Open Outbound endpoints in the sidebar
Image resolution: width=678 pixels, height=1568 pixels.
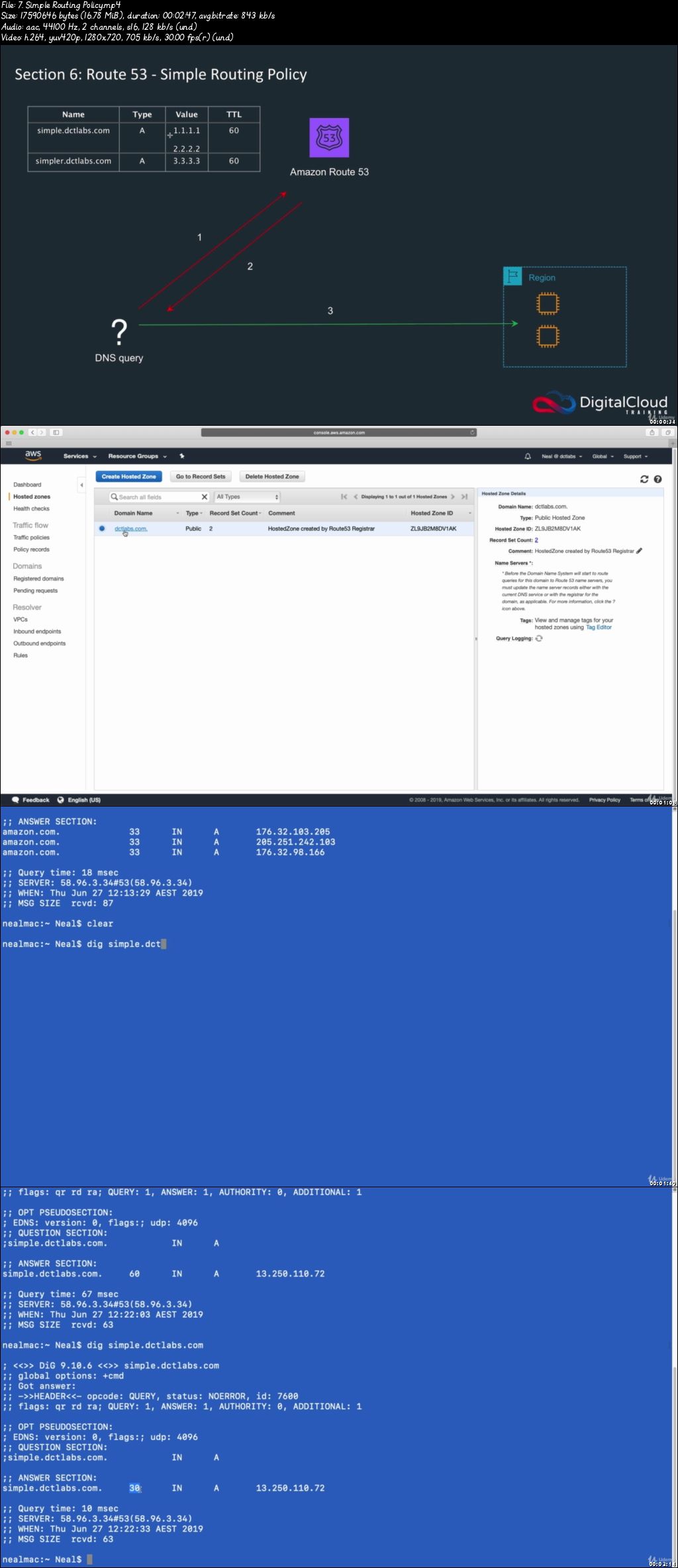click(x=40, y=644)
